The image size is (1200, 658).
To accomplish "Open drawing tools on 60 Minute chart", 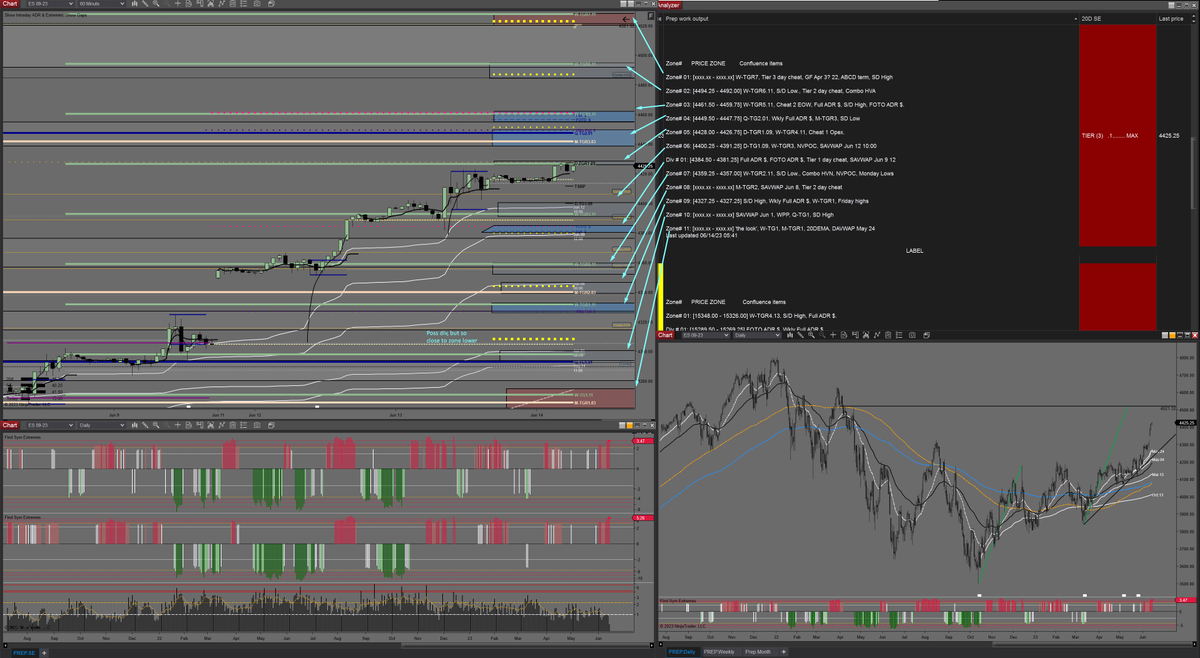I will pos(145,4).
